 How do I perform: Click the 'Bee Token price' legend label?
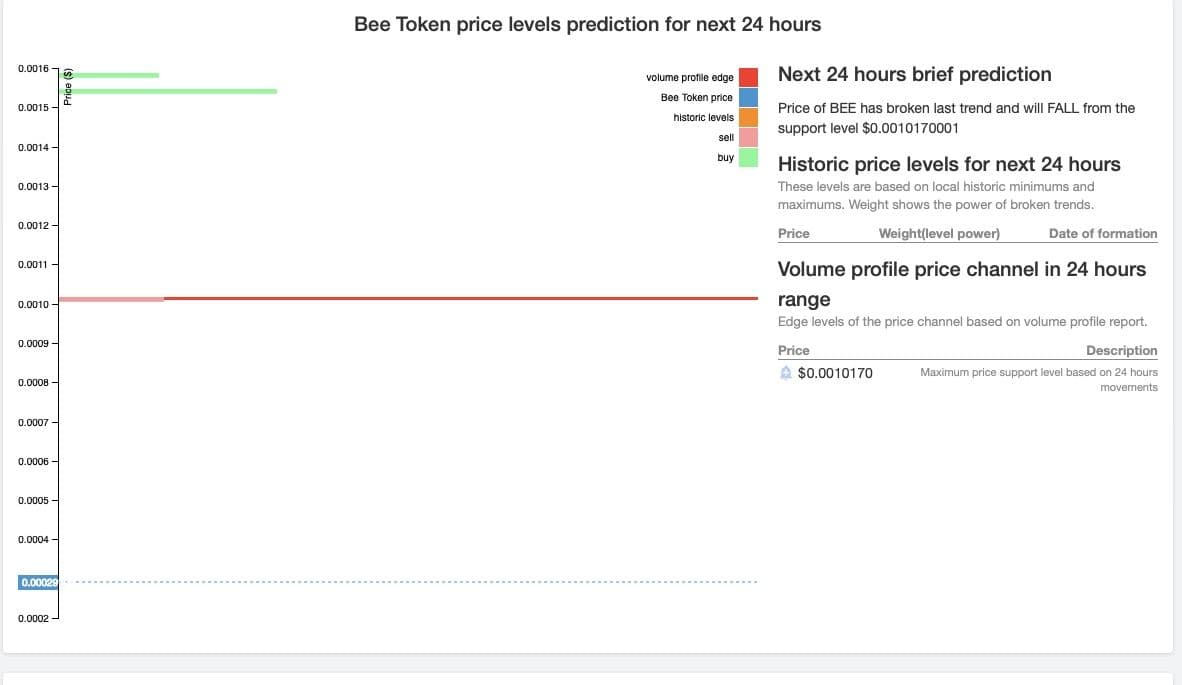[696, 98]
